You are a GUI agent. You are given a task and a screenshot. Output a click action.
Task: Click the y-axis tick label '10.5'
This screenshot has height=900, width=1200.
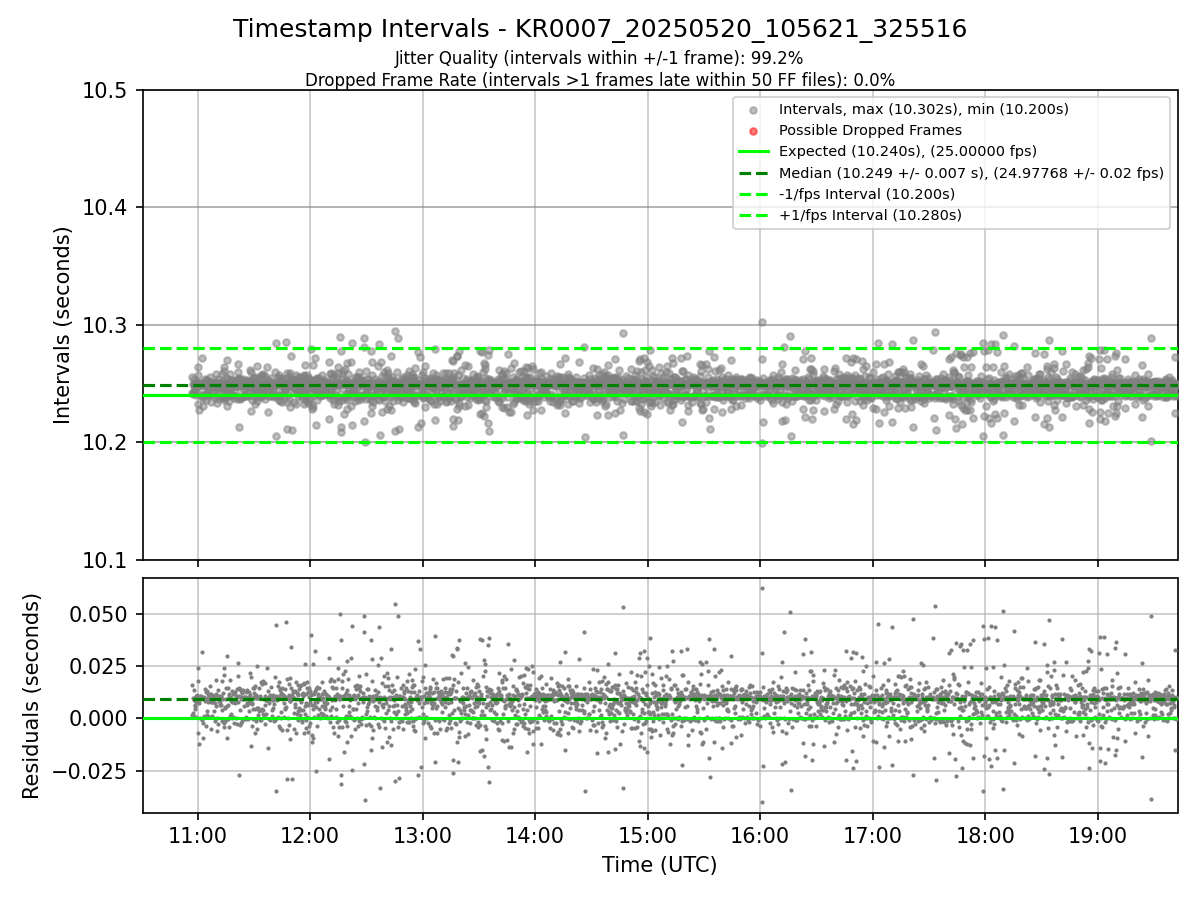(x=106, y=91)
